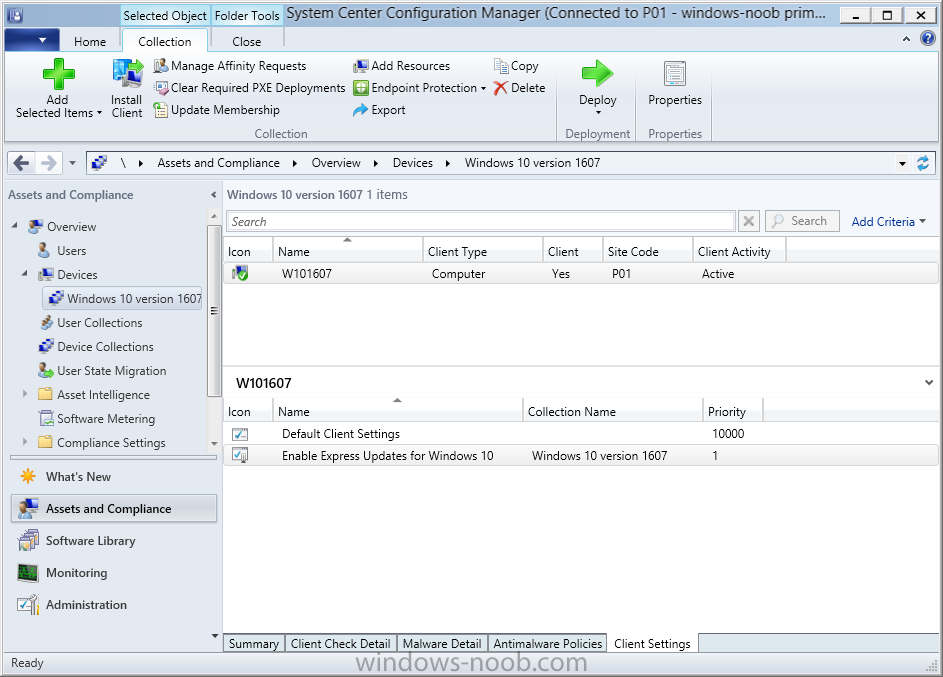Click the Enable Express Updates row icon
943x677 pixels.
(240, 456)
